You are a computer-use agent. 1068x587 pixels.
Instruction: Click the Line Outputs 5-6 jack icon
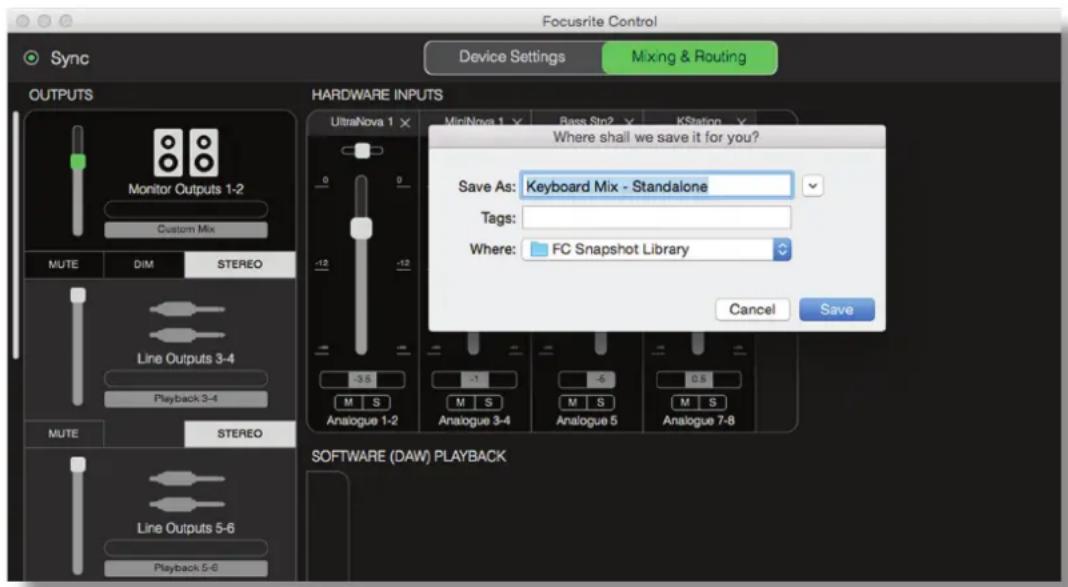187,491
